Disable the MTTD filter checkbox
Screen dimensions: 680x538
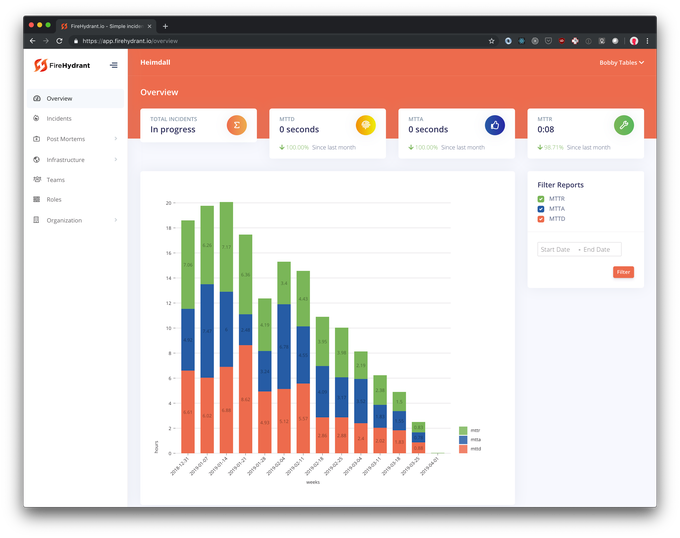(x=541, y=219)
